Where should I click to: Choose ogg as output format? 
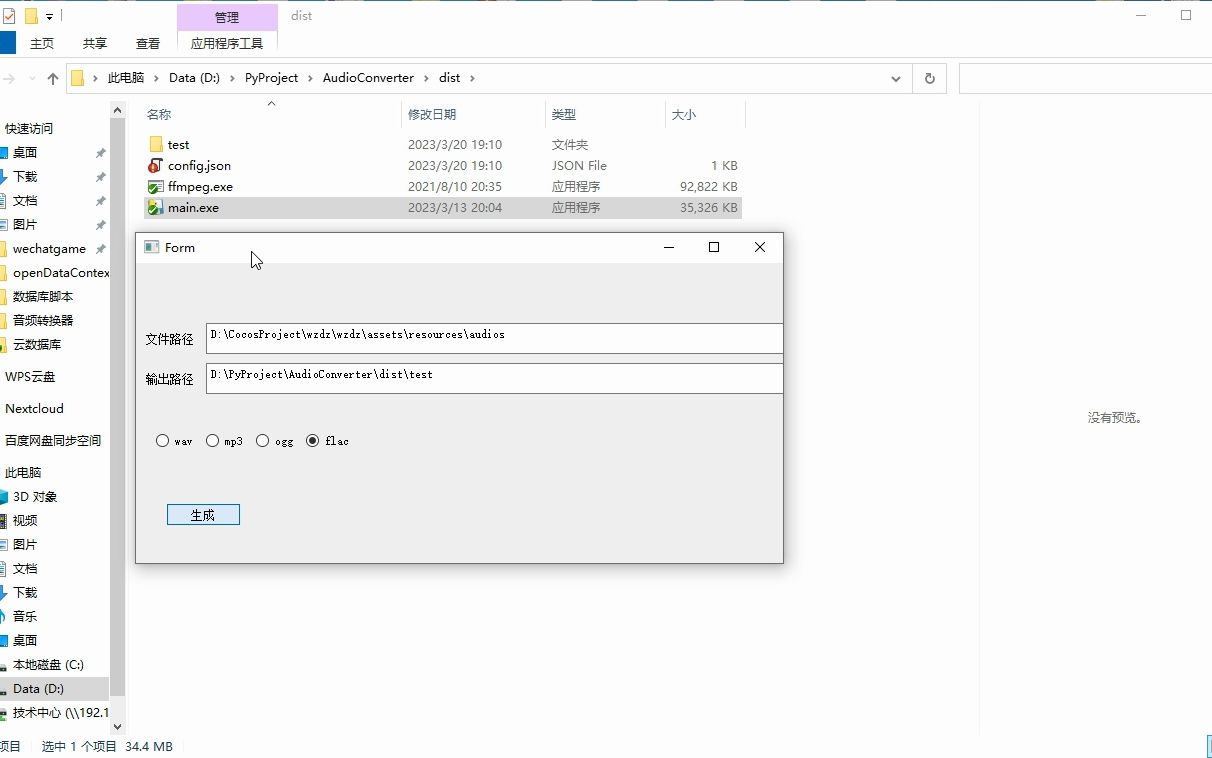[x=262, y=440]
